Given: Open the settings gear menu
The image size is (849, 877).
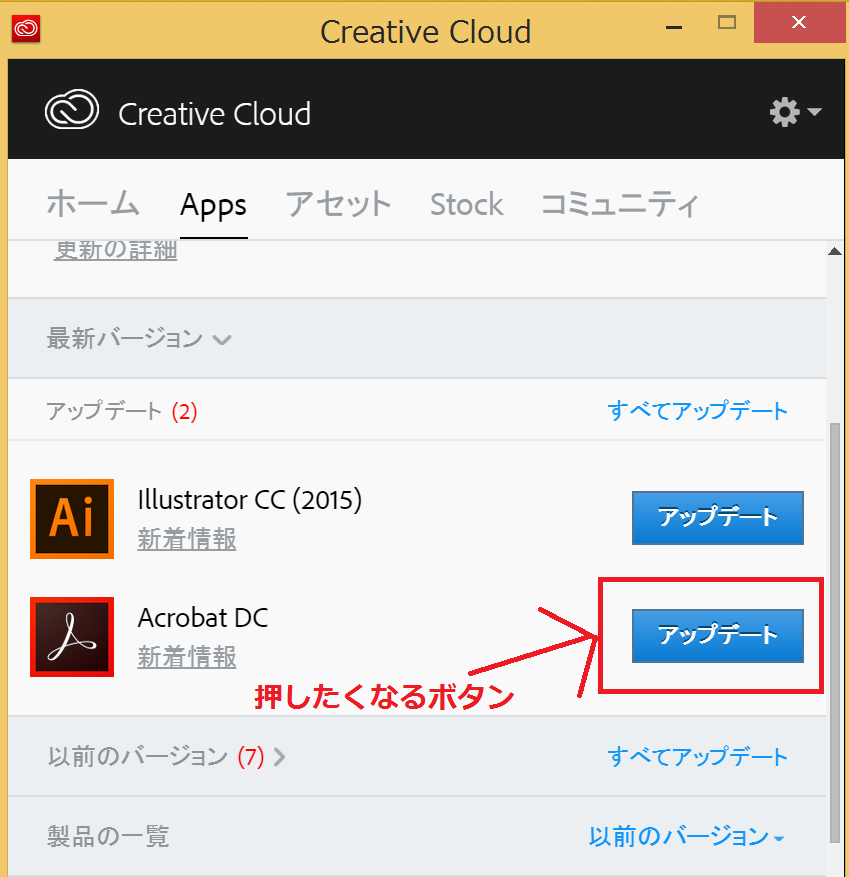Looking at the screenshot, I should (795, 112).
